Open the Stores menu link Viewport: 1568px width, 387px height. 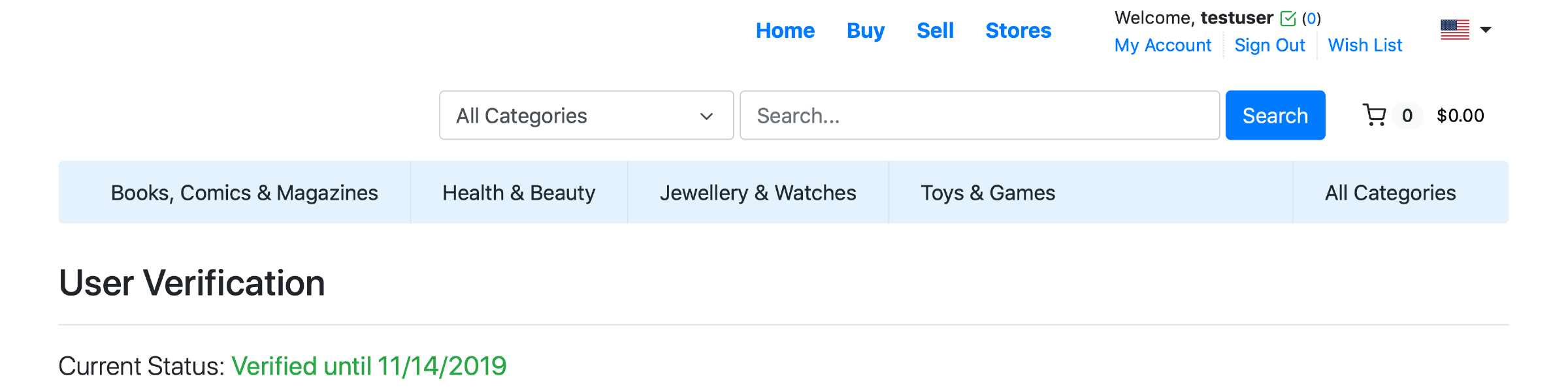(x=1019, y=31)
